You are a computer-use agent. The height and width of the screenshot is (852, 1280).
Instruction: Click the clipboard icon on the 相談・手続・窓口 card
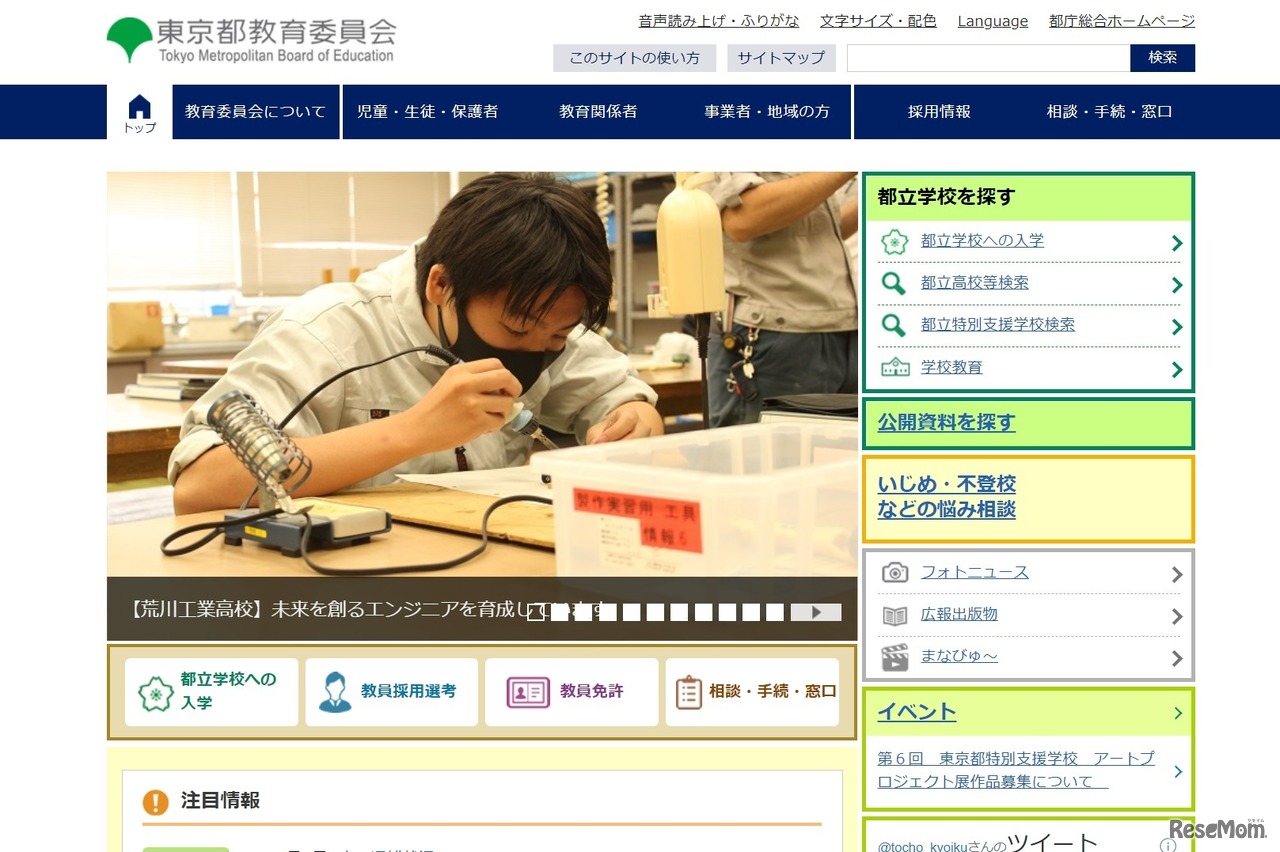(689, 692)
